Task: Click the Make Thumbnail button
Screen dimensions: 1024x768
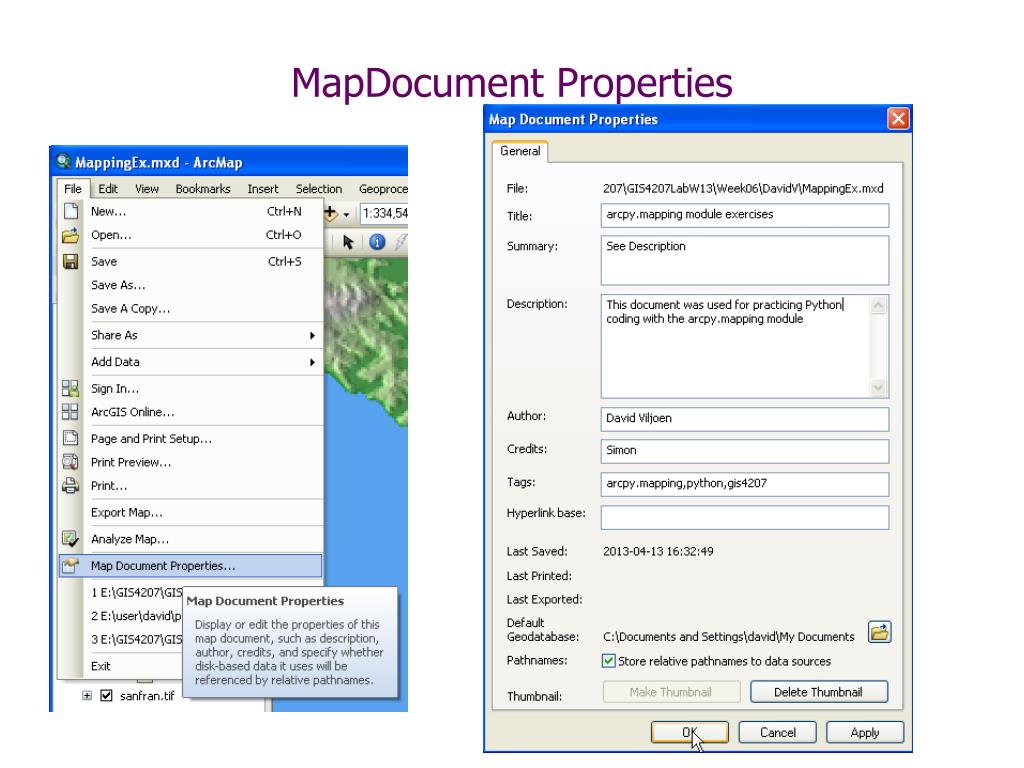Action: tap(671, 692)
